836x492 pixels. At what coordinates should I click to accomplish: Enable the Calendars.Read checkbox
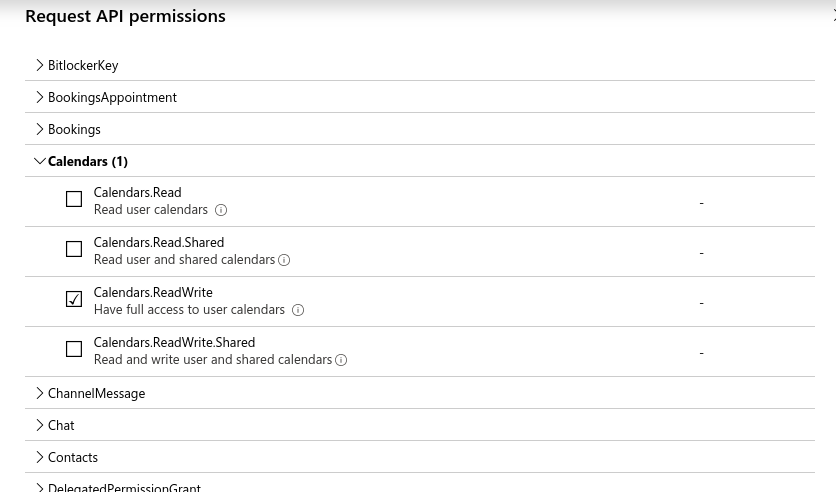74,199
